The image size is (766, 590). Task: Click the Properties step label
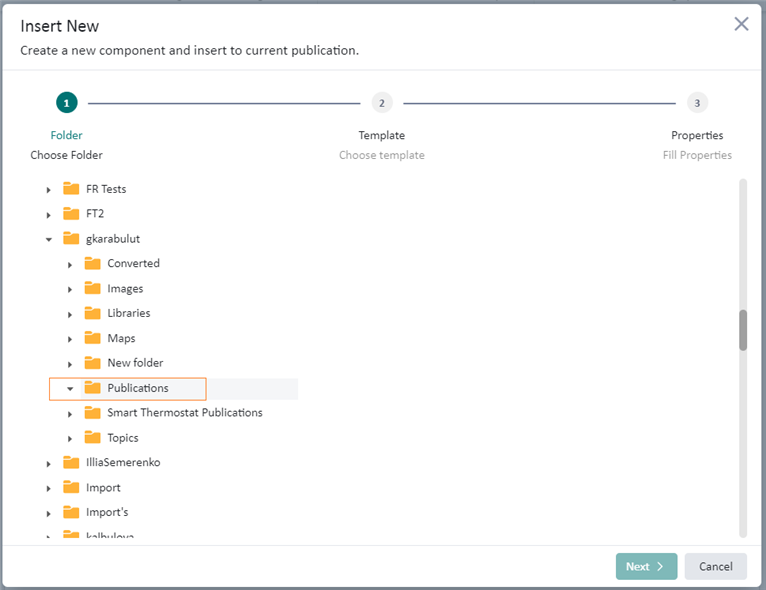[697, 135]
